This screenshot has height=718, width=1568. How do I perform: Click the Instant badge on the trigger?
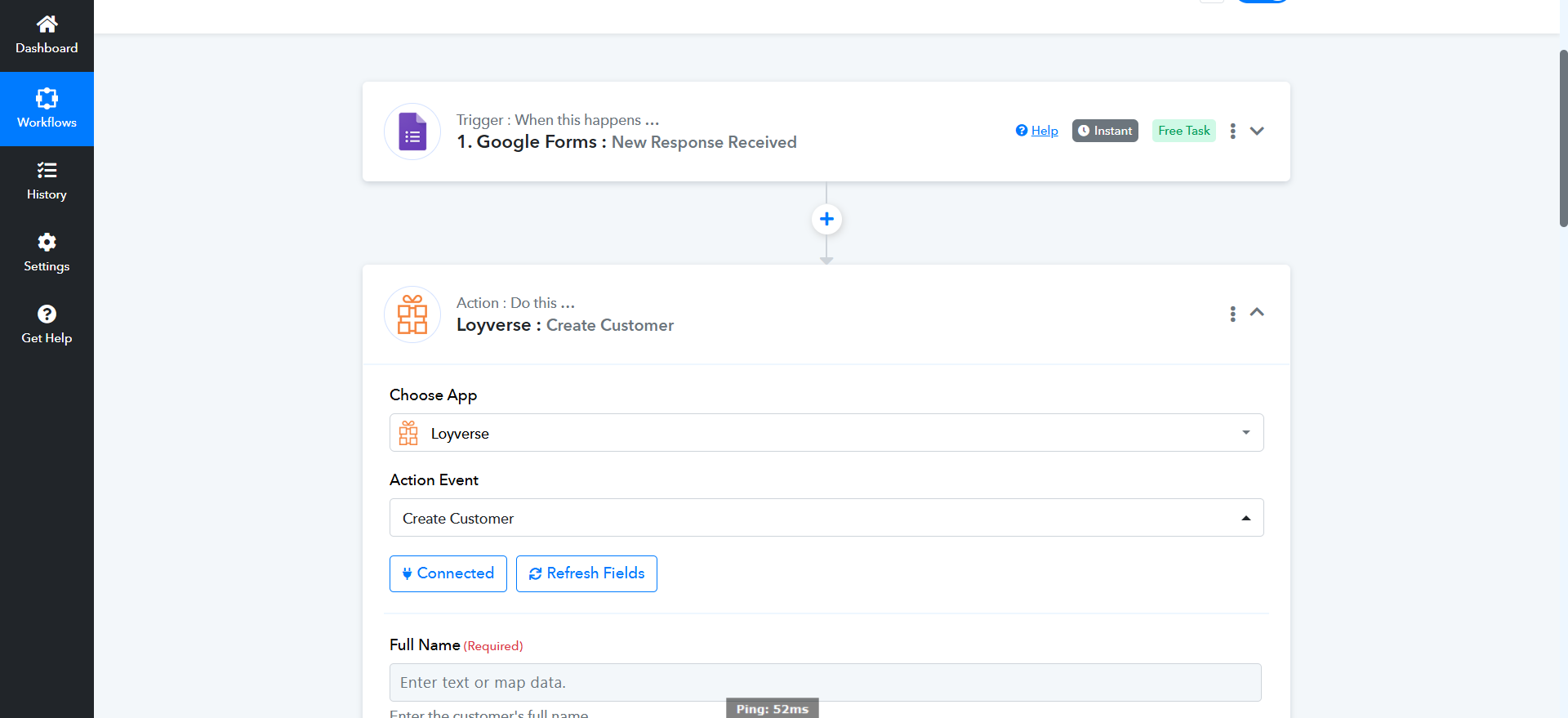[x=1105, y=131]
